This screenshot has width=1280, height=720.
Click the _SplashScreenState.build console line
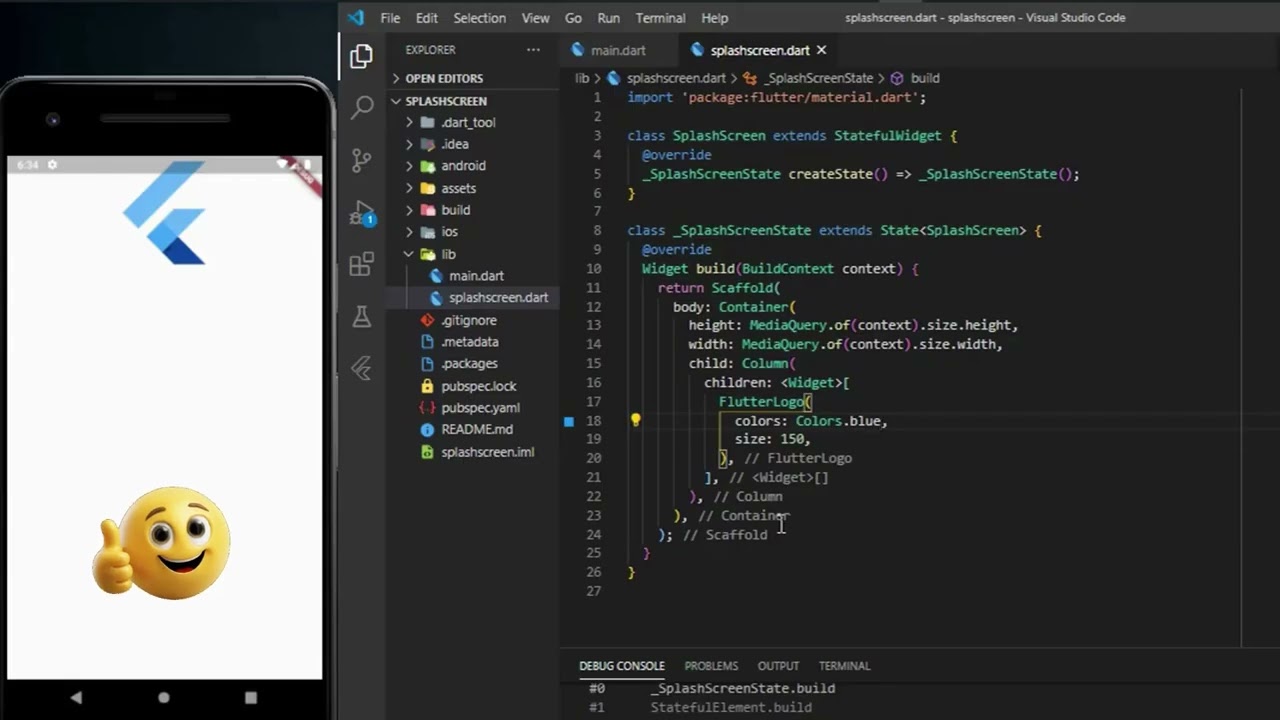pyautogui.click(x=743, y=688)
